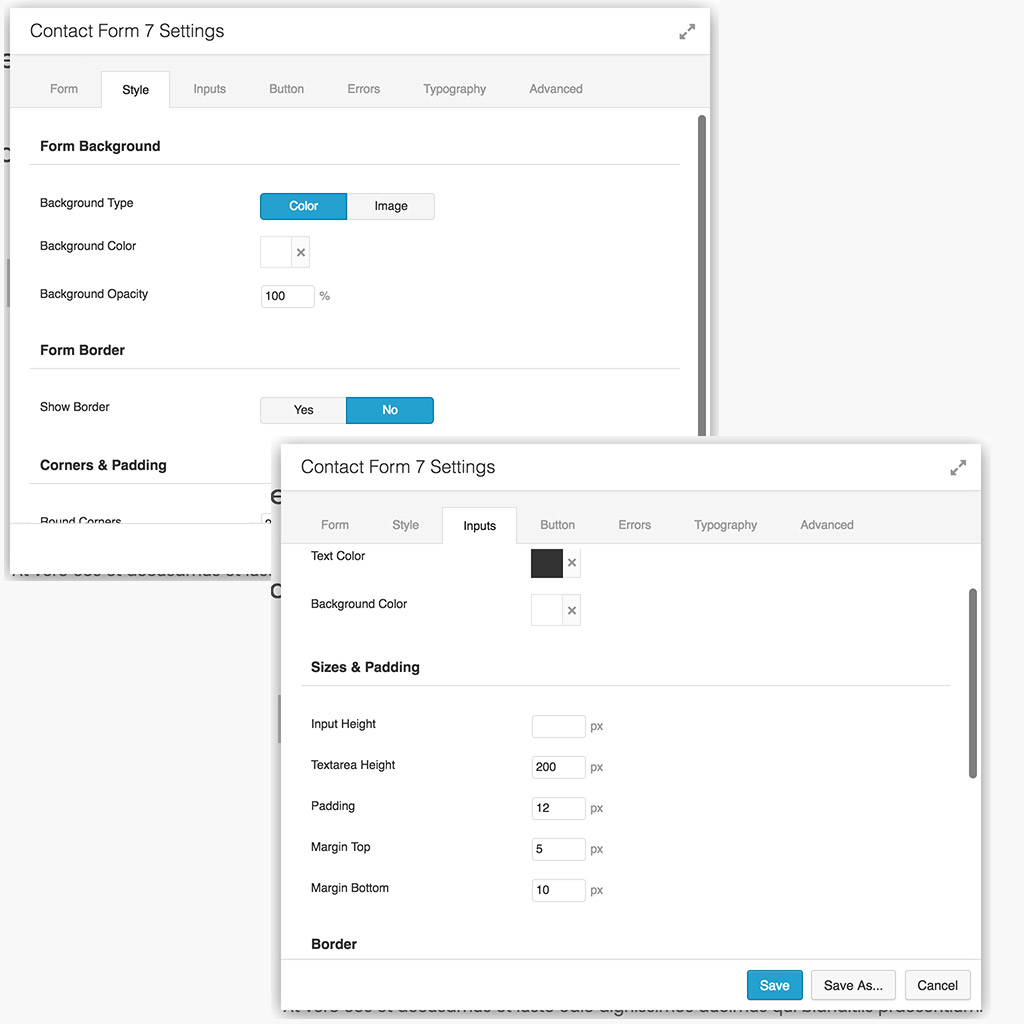Clear Background Color in the Style window

pyautogui.click(x=300, y=252)
